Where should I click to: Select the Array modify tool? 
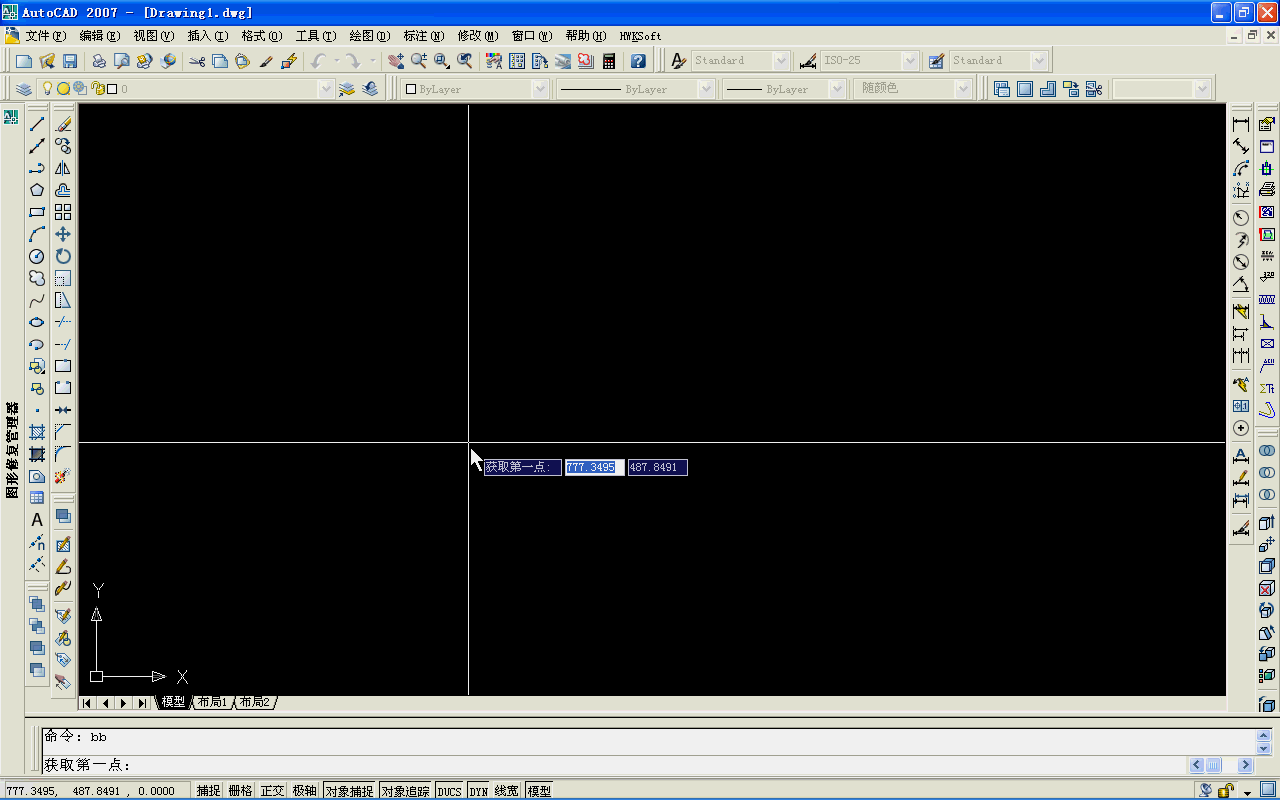point(63,212)
